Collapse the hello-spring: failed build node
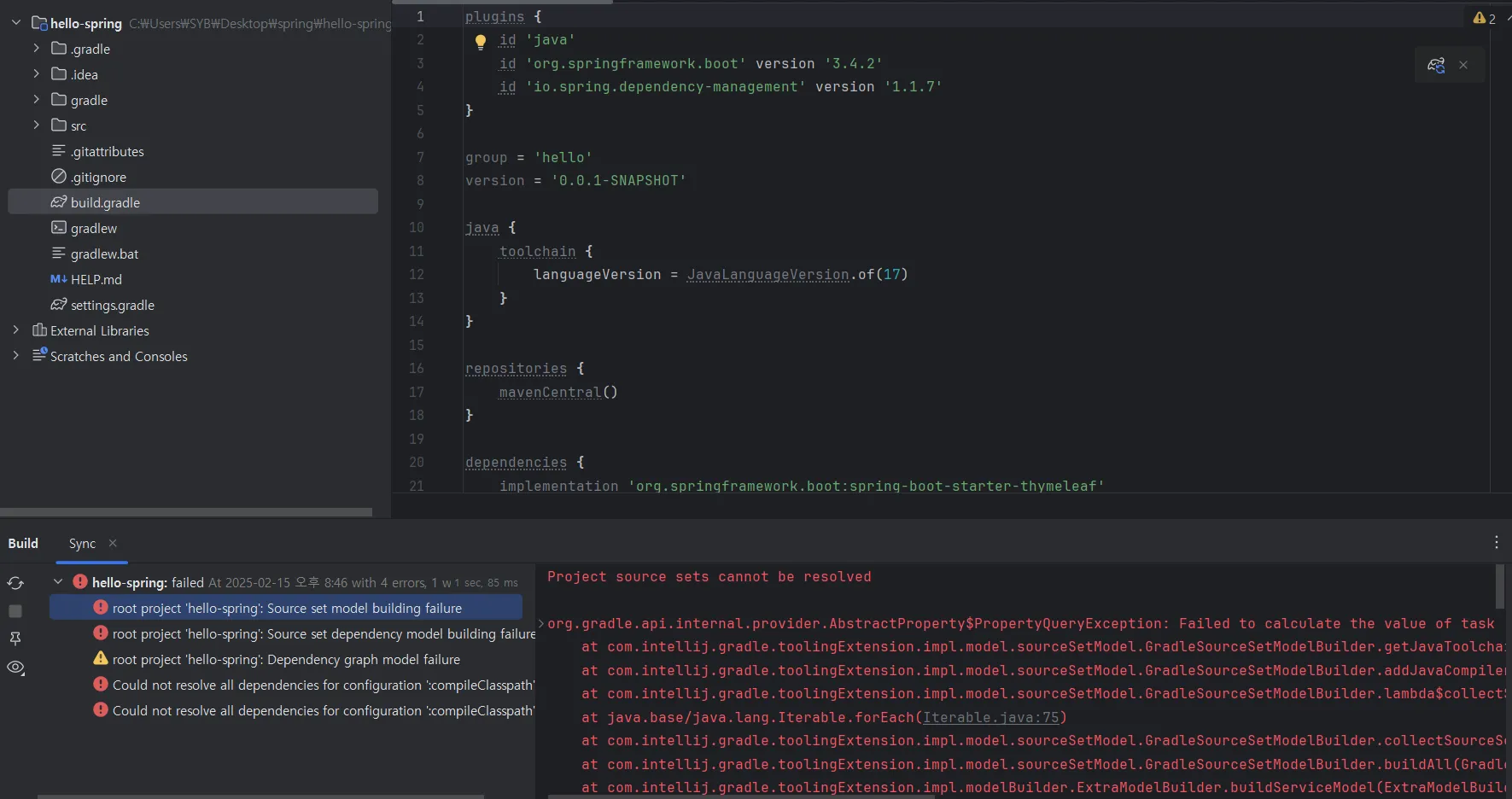 [58, 582]
